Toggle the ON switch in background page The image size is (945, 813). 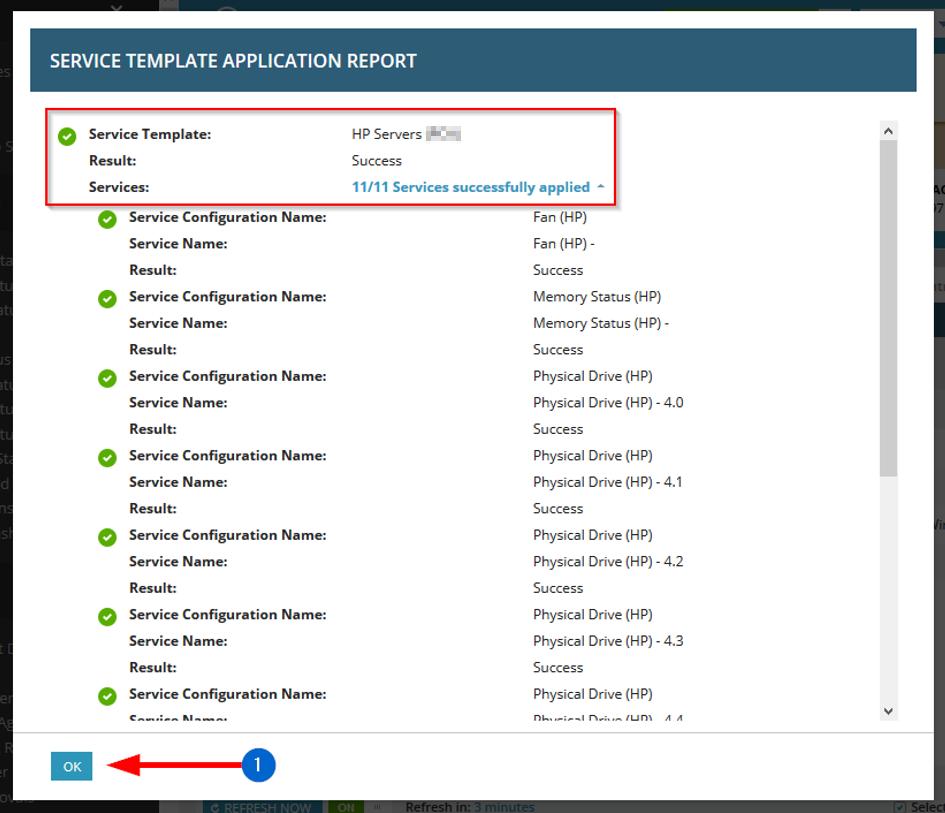point(346,807)
